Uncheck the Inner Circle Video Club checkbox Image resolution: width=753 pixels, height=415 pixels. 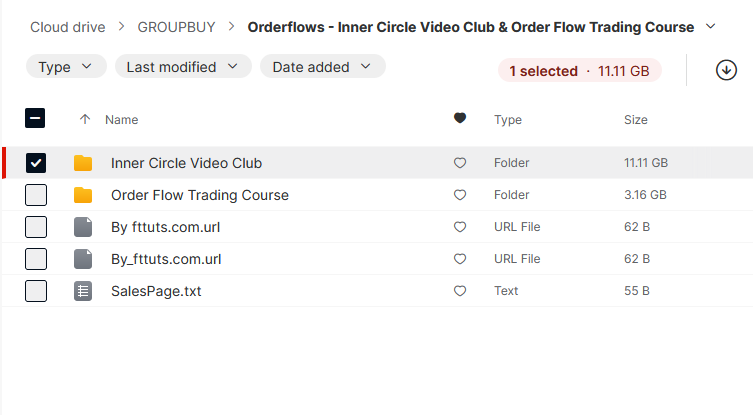point(36,163)
